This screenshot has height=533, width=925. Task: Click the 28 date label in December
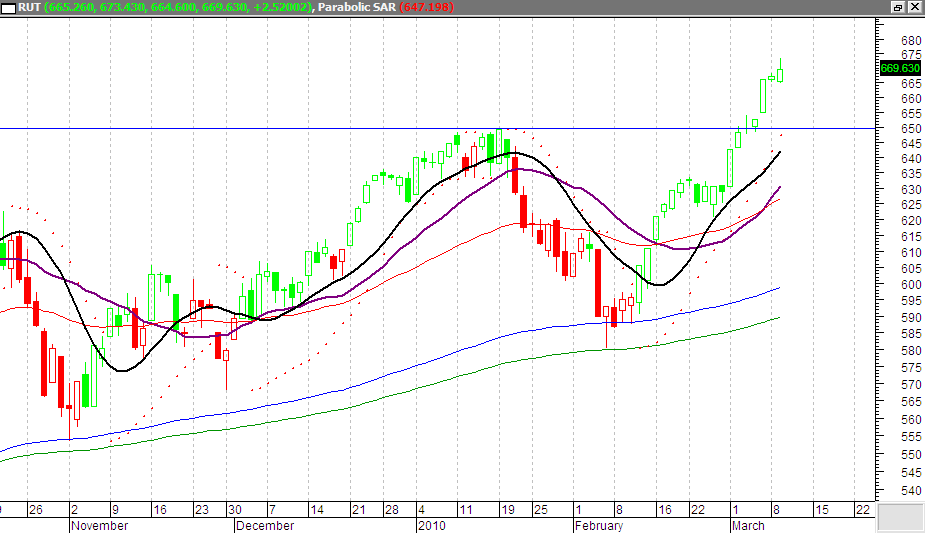pos(391,509)
